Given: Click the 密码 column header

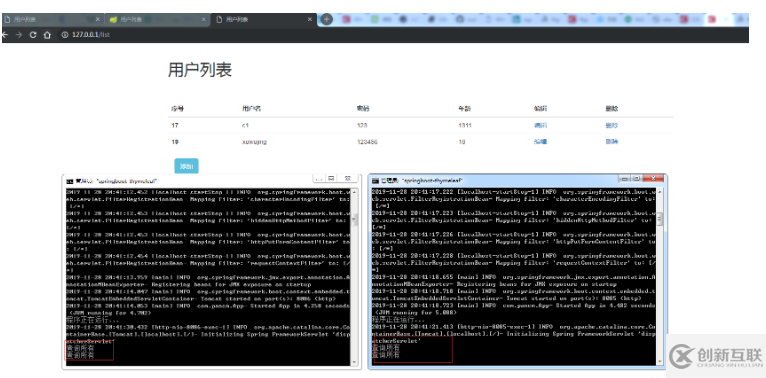Looking at the screenshot, I should point(362,108).
